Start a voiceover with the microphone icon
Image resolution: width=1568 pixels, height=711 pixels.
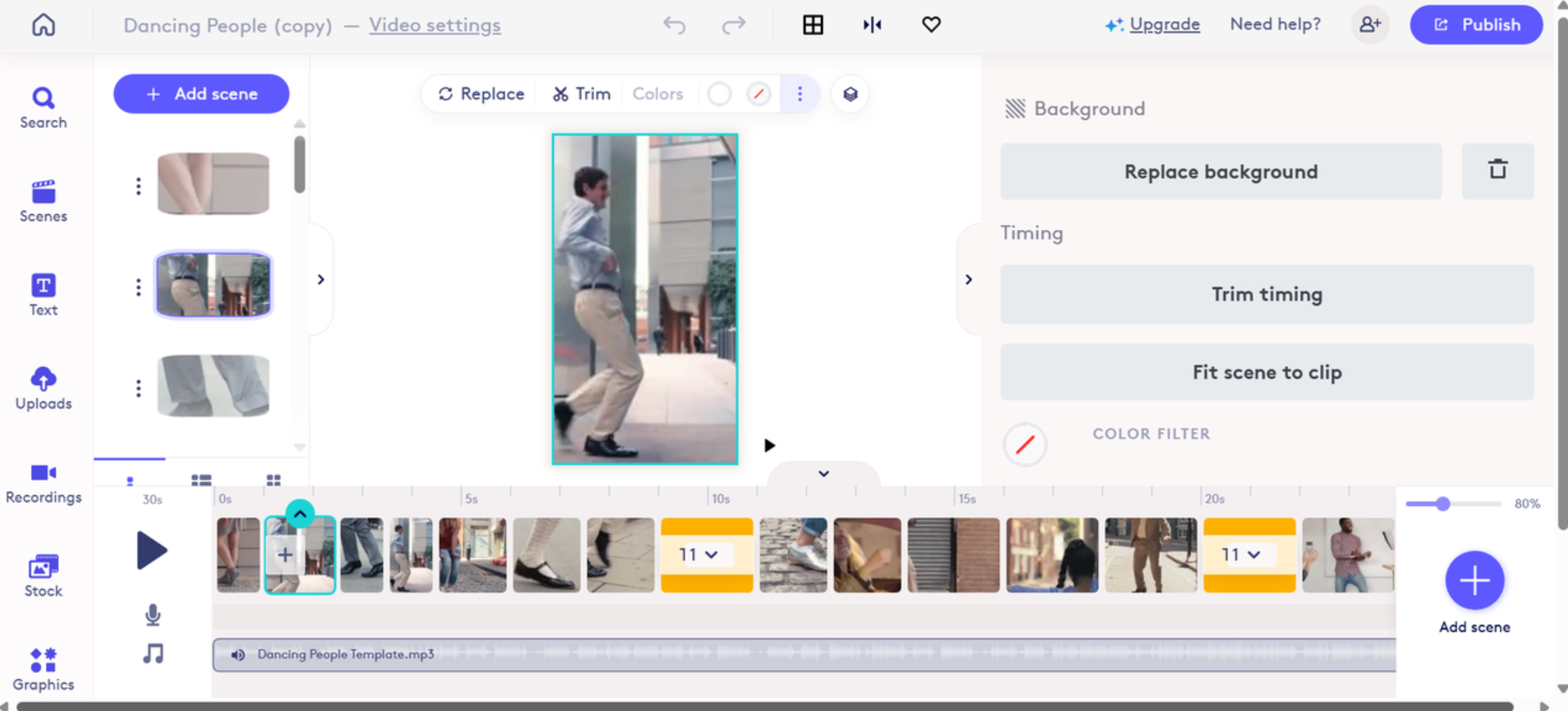click(x=153, y=615)
